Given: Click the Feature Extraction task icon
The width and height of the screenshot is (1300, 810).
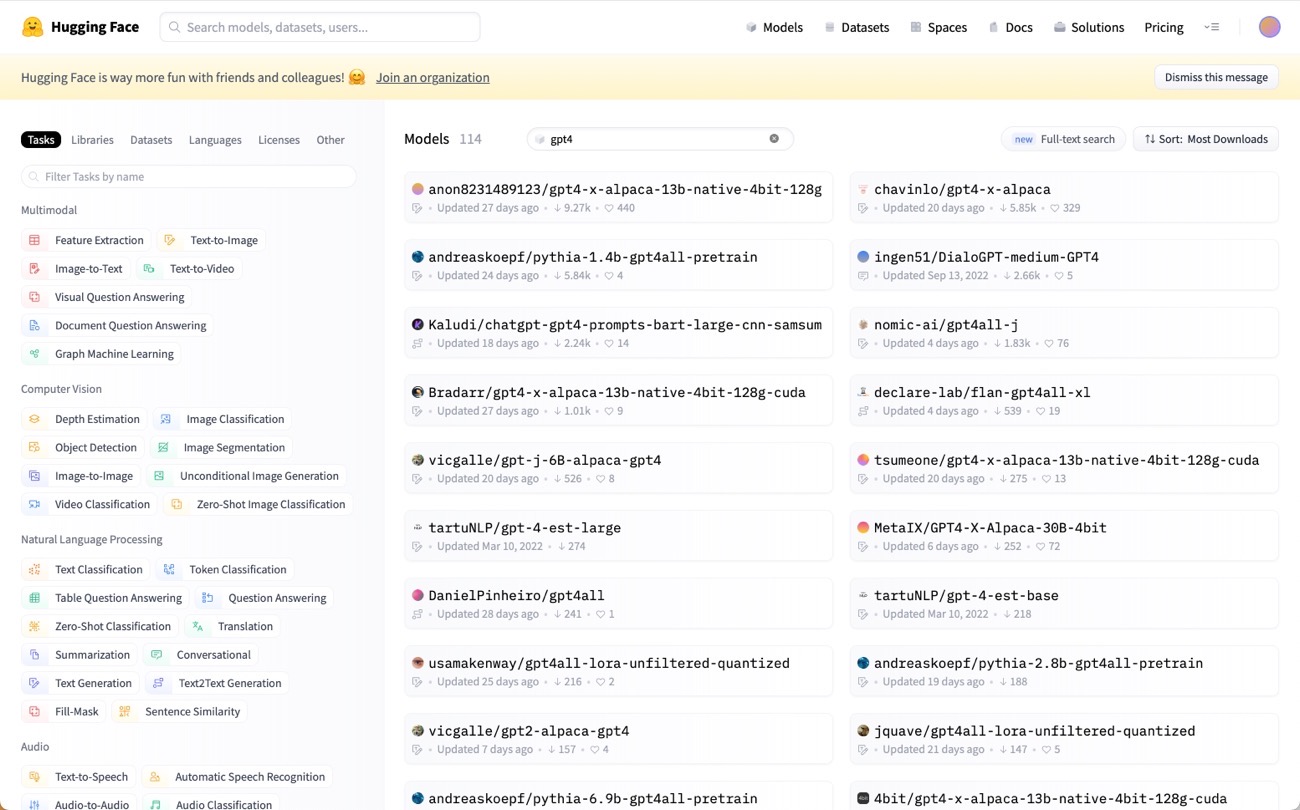Looking at the screenshot, I should 35,240.
